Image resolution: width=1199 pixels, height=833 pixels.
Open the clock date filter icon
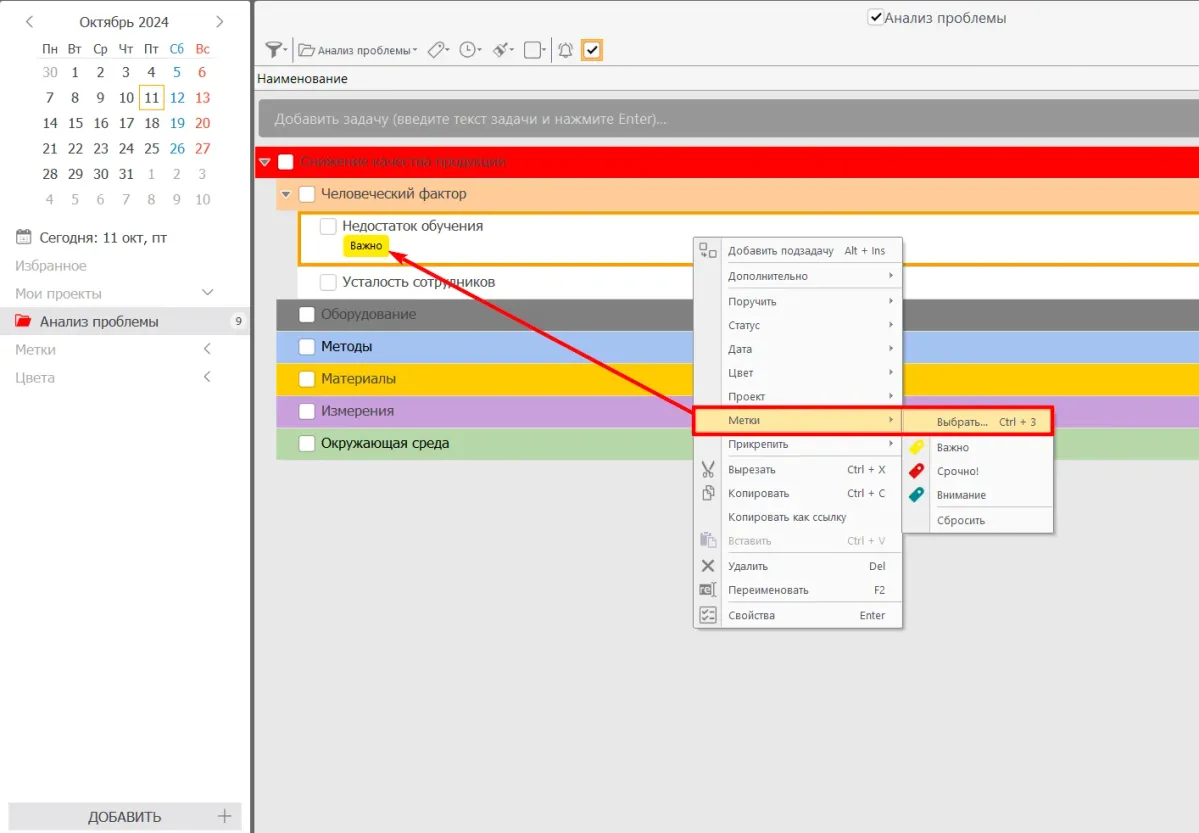(468, 50)
